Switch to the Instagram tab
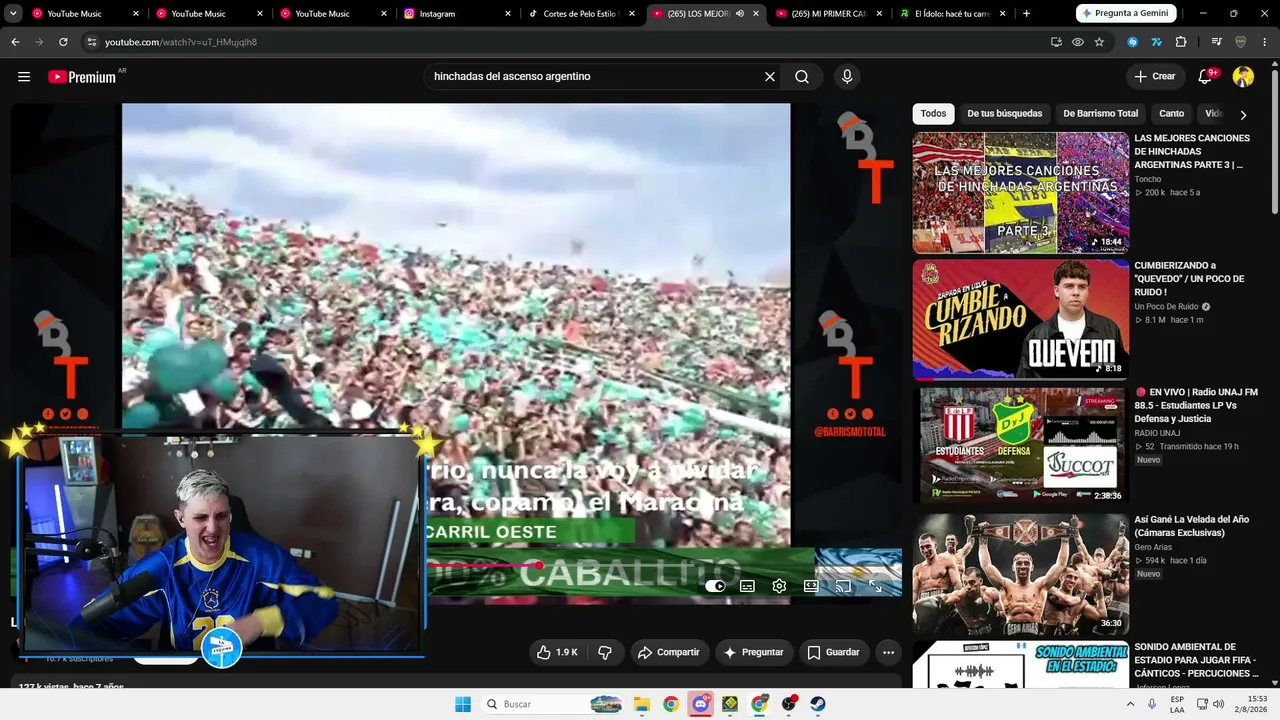Screen dimensions: 1280x720 [x=457, y=14]
